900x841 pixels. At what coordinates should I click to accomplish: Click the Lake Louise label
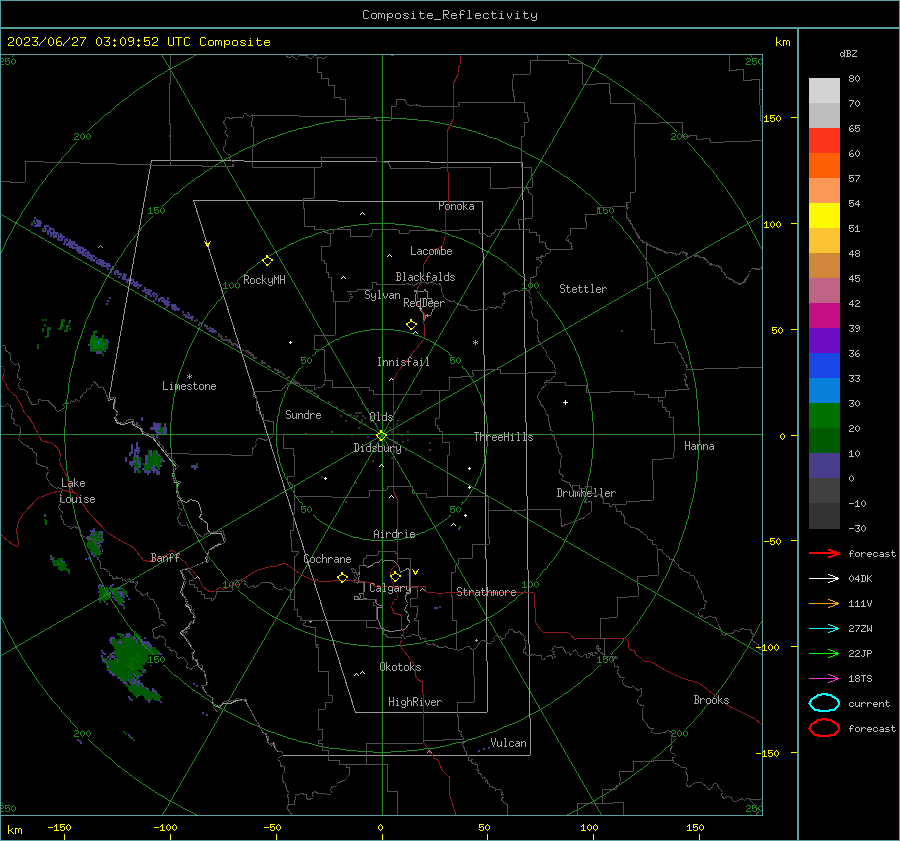(x=77, y=491)
